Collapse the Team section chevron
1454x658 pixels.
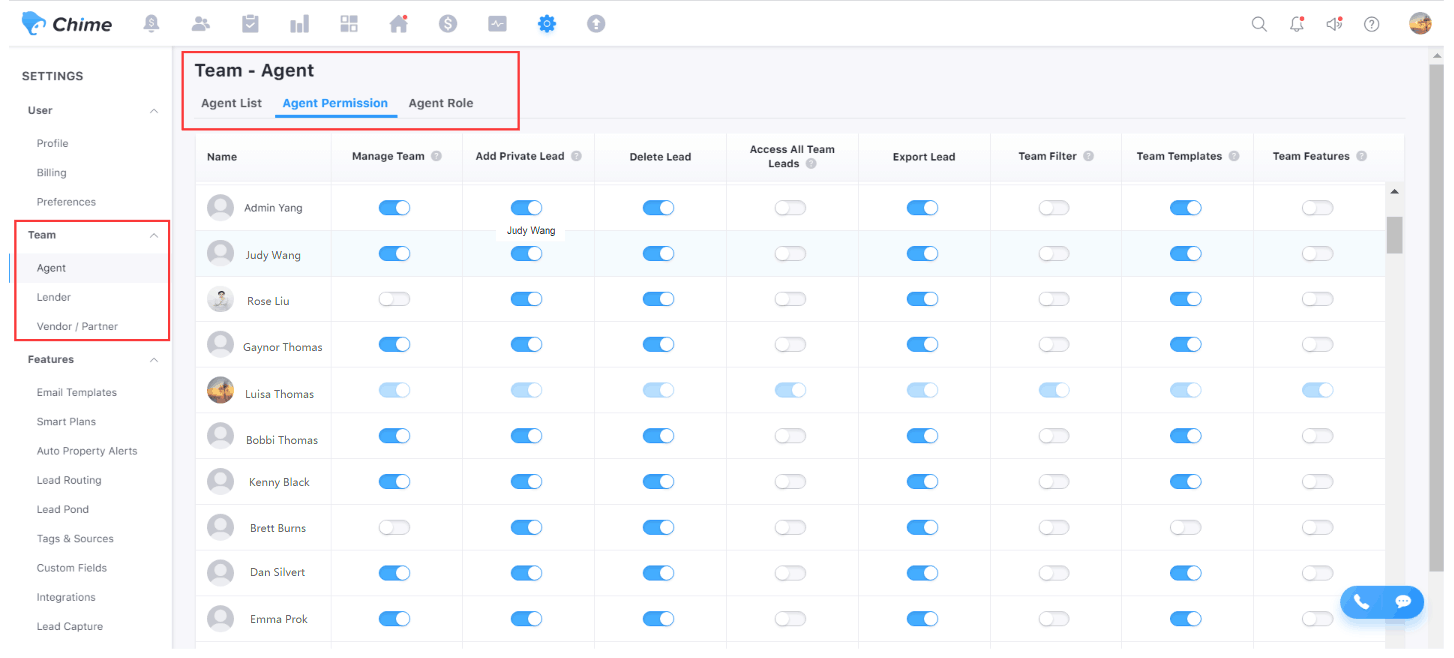point(153,236)
